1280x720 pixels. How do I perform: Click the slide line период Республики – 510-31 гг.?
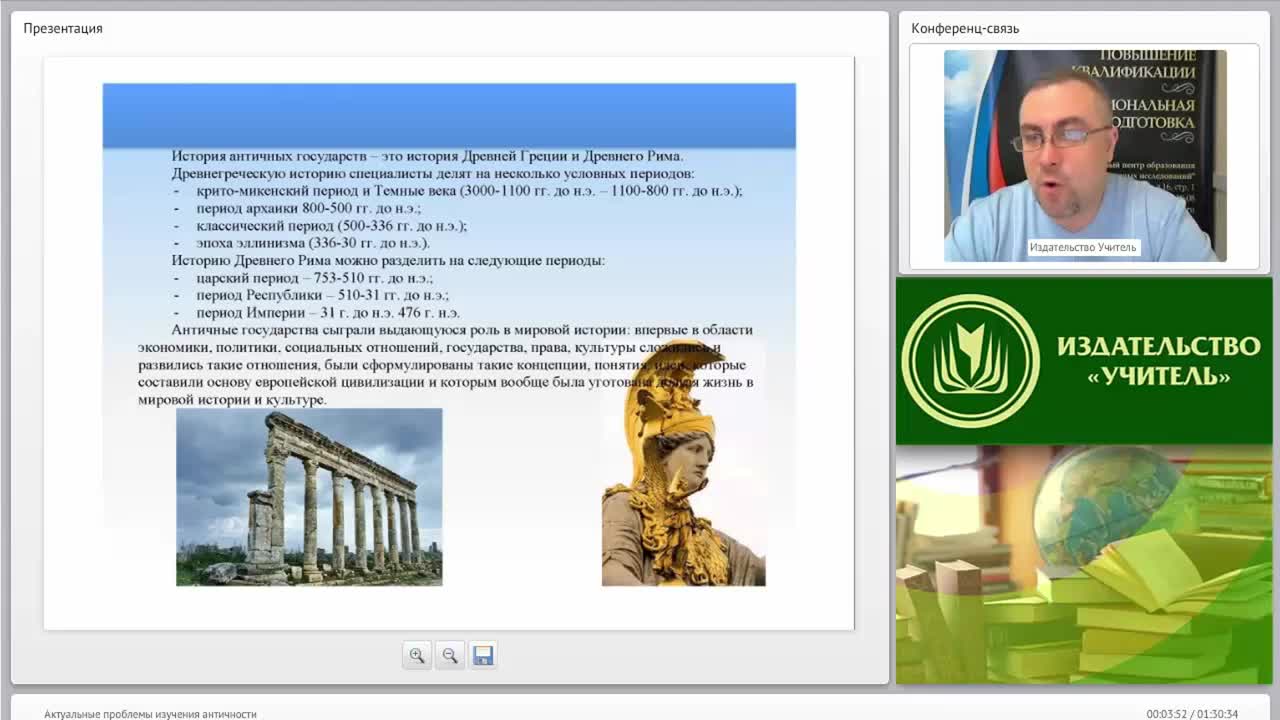322,295
